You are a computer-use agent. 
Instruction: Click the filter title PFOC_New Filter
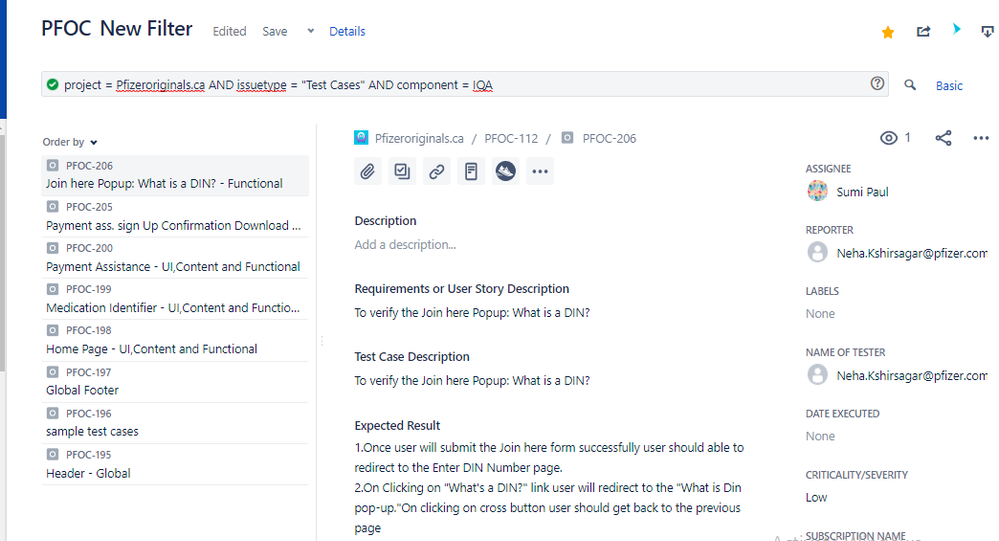click(x=117, y=29)
